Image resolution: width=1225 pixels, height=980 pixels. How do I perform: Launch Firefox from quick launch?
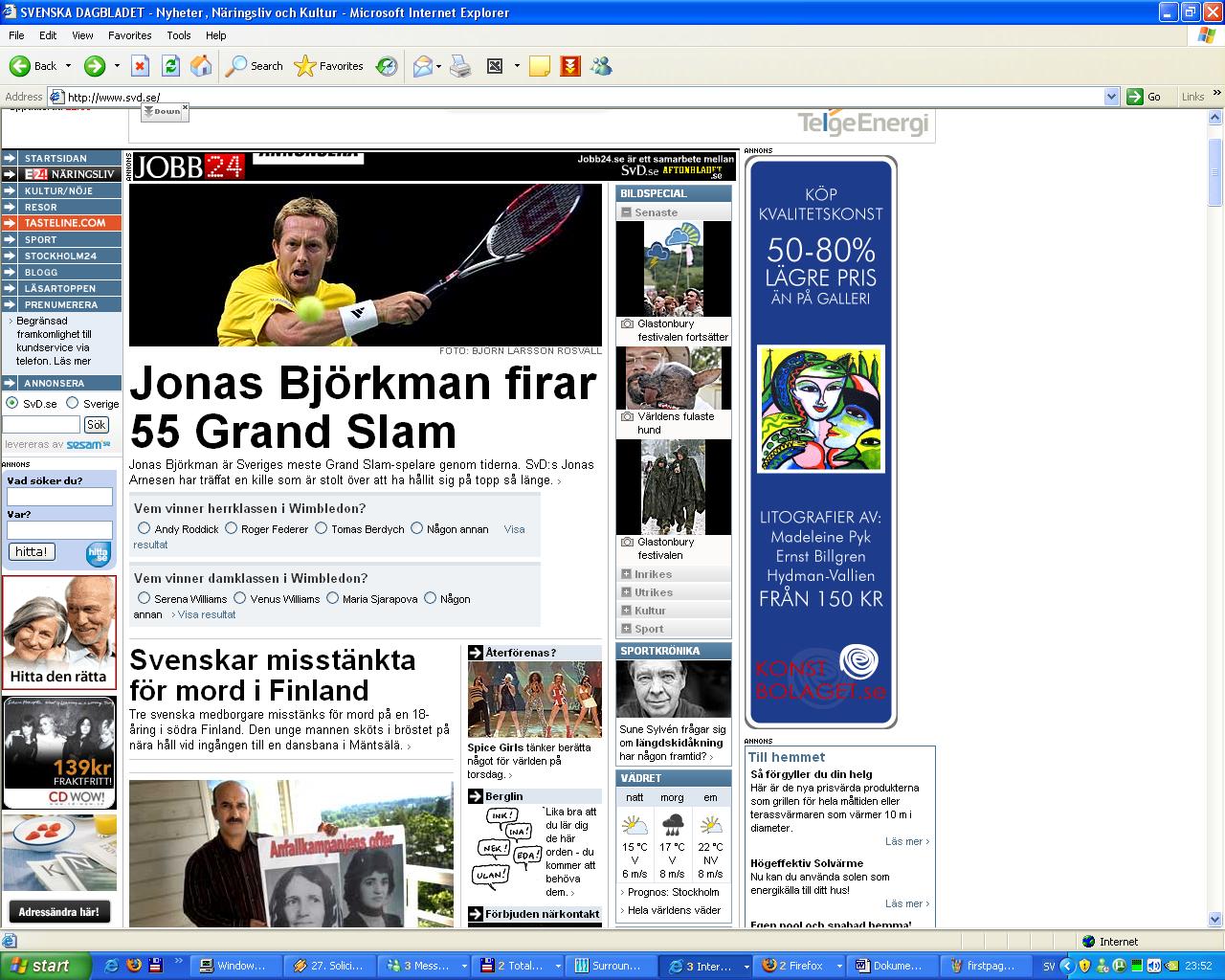pos(133,966)
